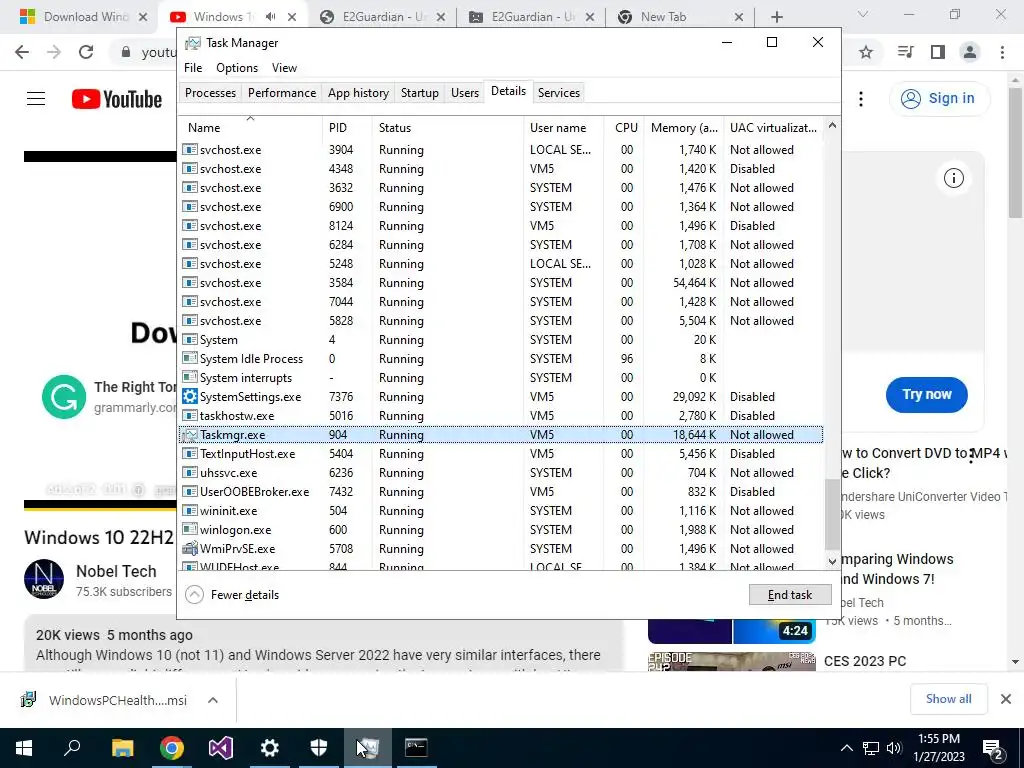Sort by Memory column header
The image size is (1024, 768).
click(x=684, y=127)
